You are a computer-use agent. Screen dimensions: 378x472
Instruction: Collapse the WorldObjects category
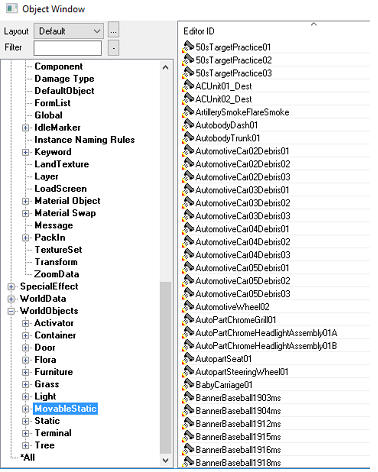point(11,311)
